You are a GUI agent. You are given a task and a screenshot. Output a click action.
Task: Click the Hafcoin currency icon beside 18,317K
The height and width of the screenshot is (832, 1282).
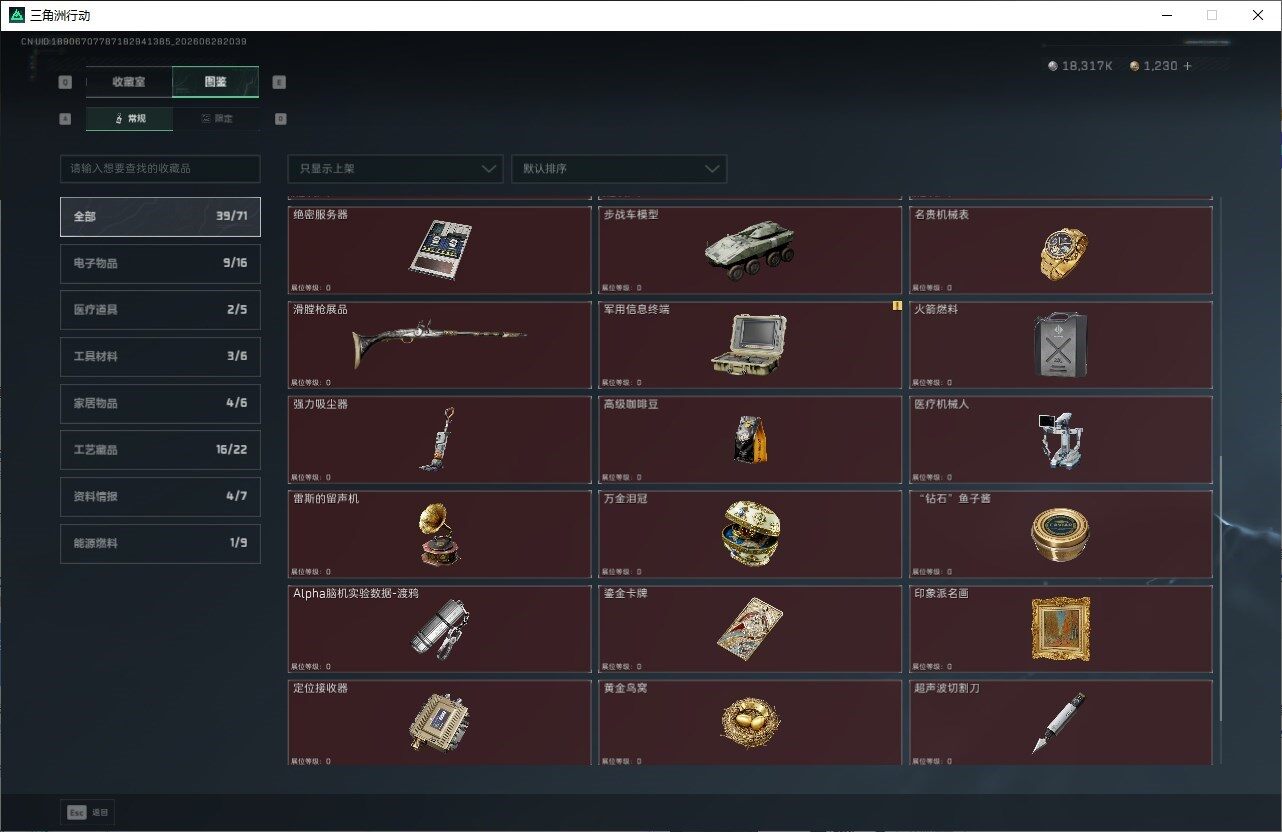point(1052,66)
